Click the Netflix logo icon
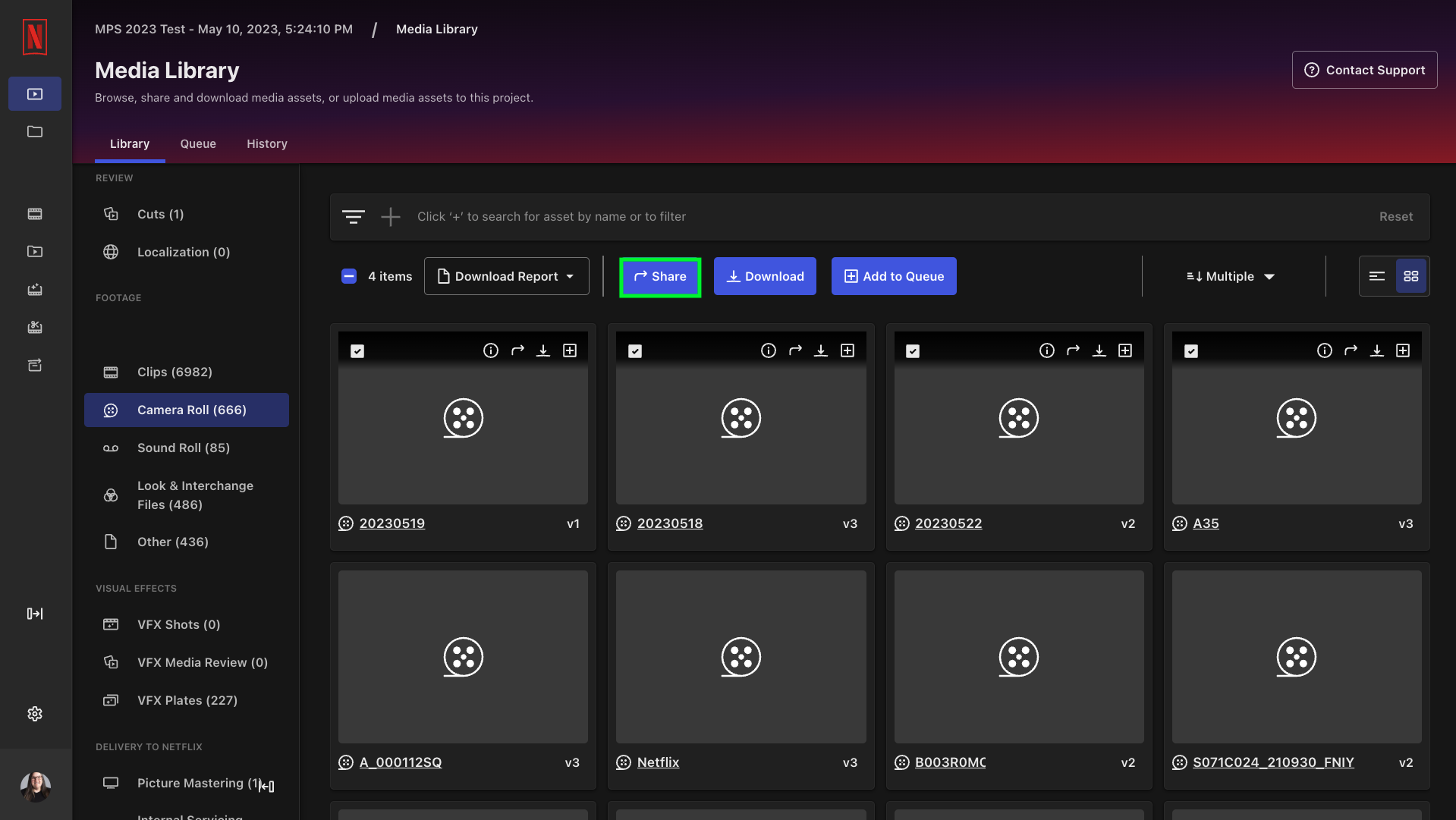The width and height of the screenshot is (1456, 820). click(x=35, y=36)
